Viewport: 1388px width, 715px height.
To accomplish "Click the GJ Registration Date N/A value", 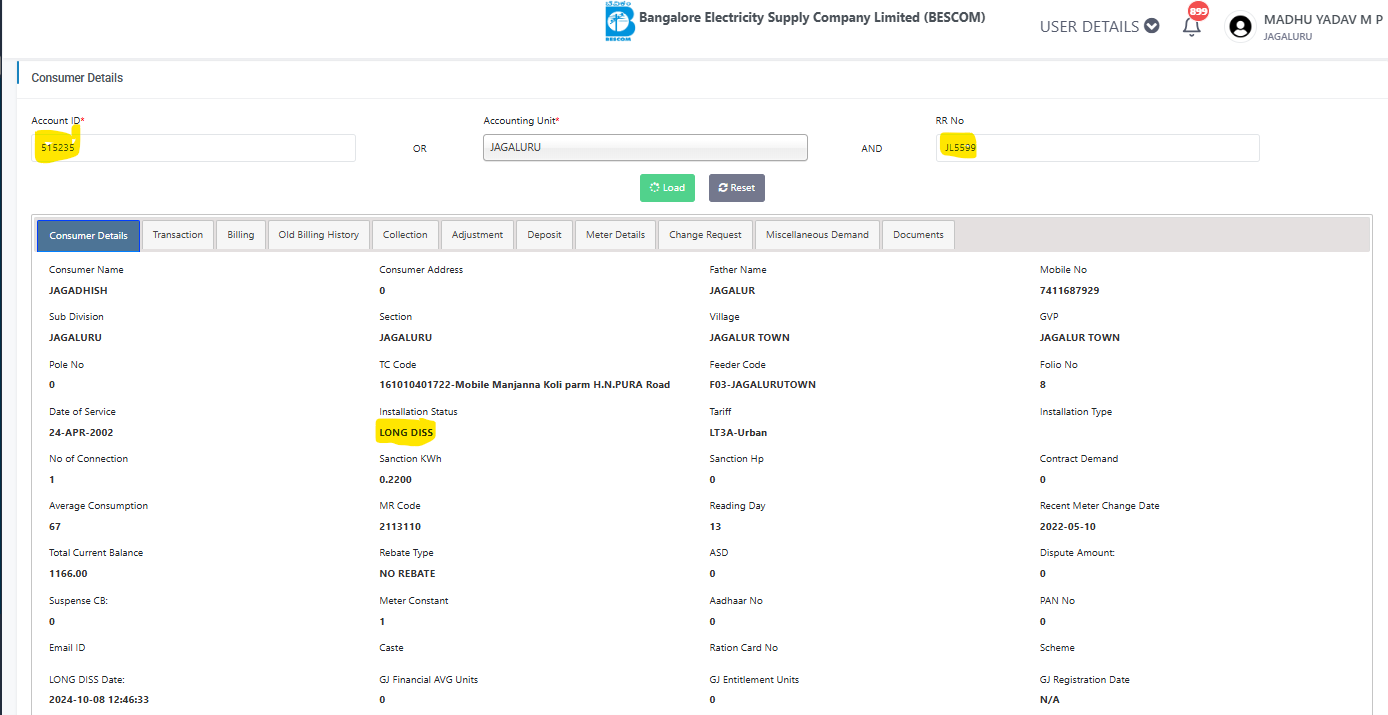I will pos(1049,700).
